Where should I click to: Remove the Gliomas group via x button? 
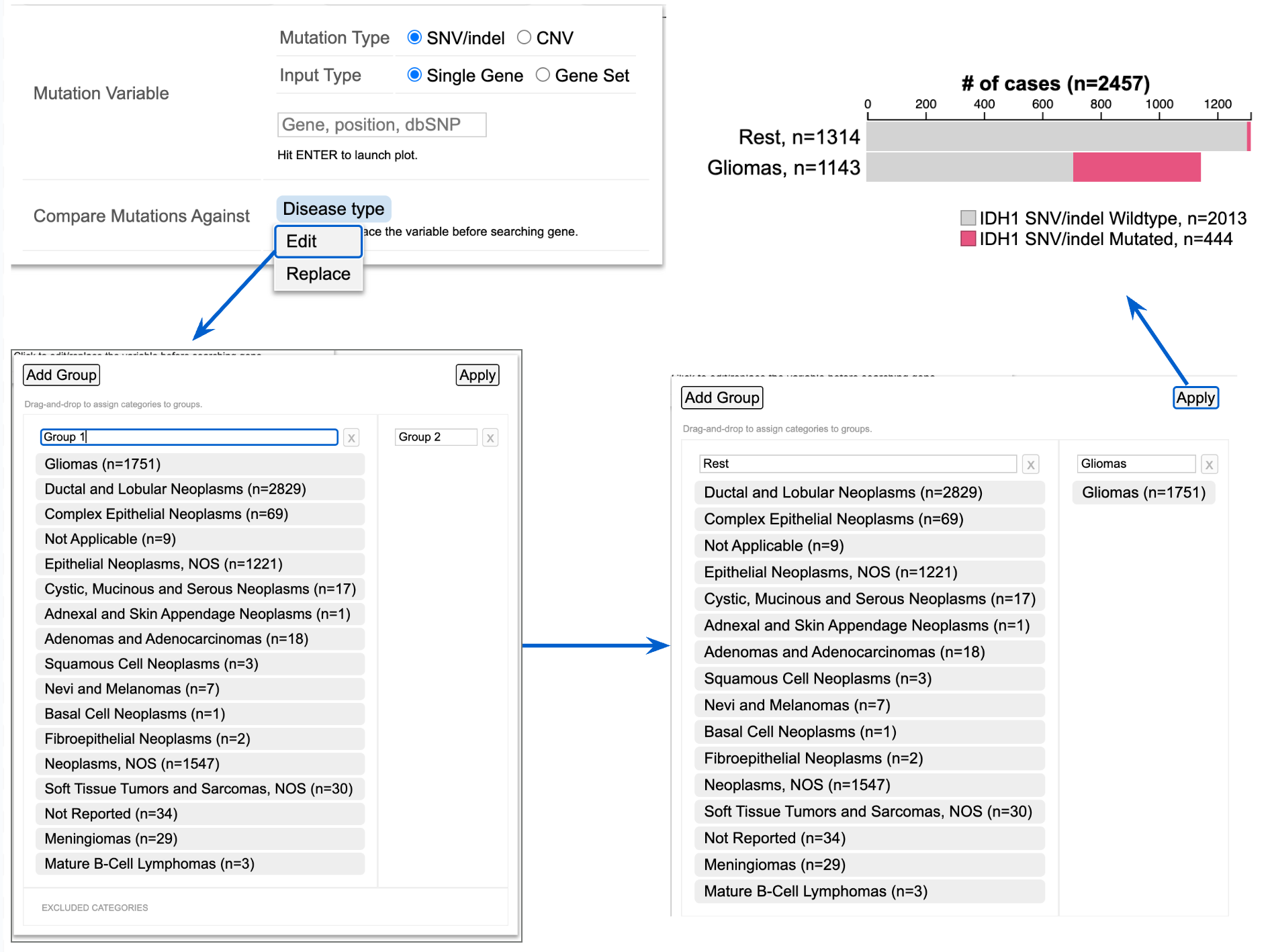1209,464
